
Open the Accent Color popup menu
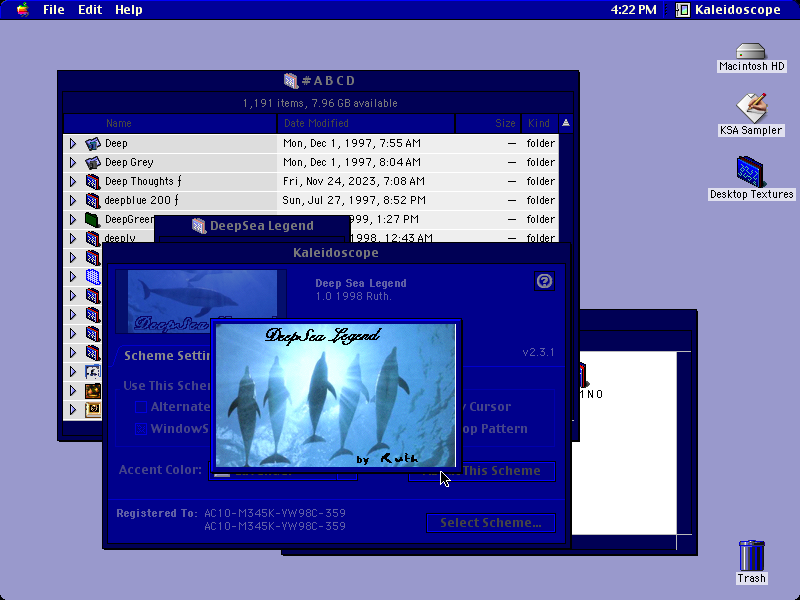(x=283, y=476)
